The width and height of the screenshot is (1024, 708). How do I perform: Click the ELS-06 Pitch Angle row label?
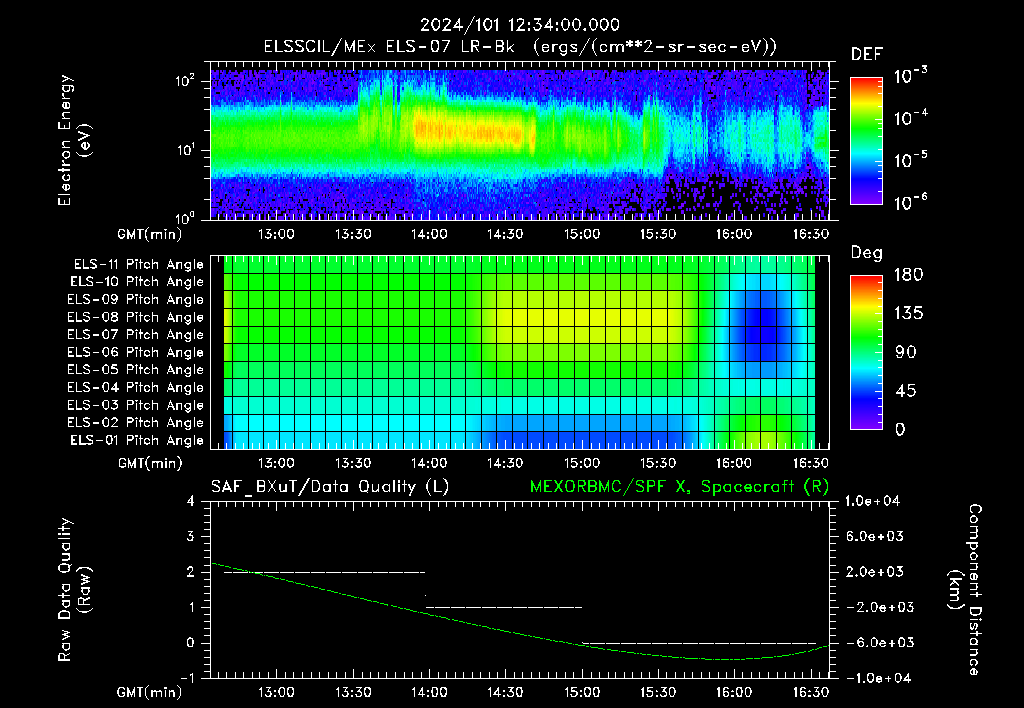coord(135,352)
